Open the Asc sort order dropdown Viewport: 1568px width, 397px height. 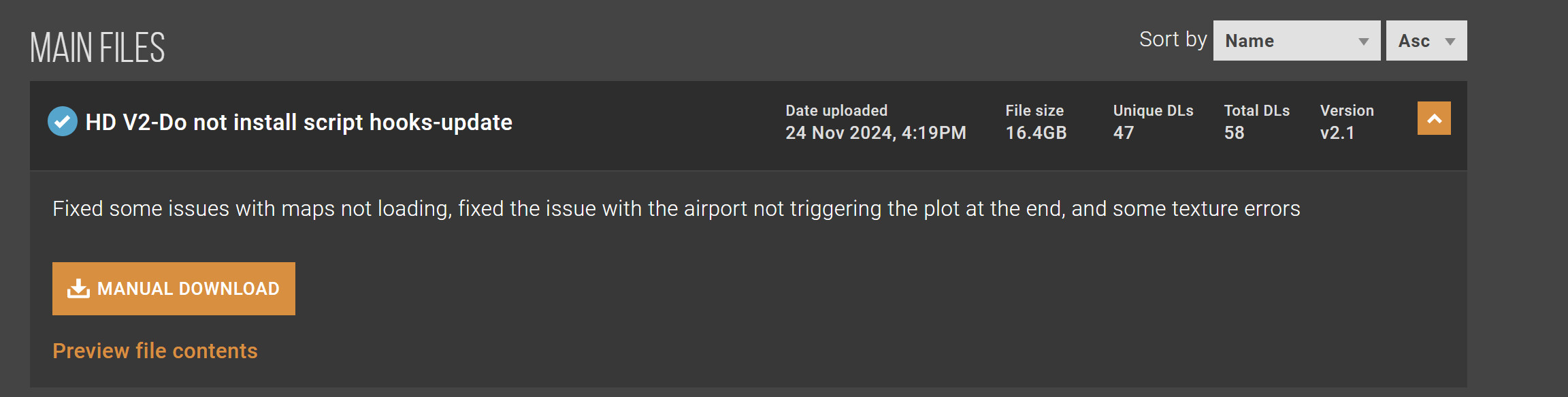[1426, 41]
